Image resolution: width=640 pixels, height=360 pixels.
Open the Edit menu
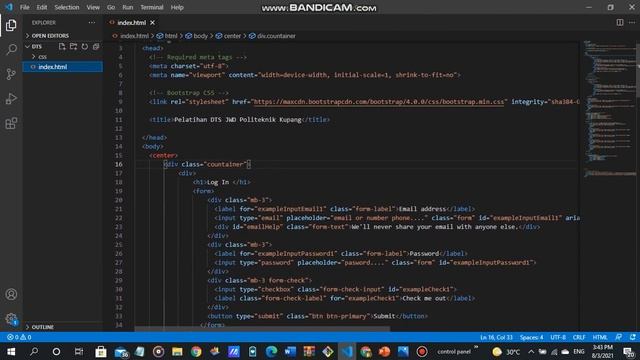coord(42,7)
